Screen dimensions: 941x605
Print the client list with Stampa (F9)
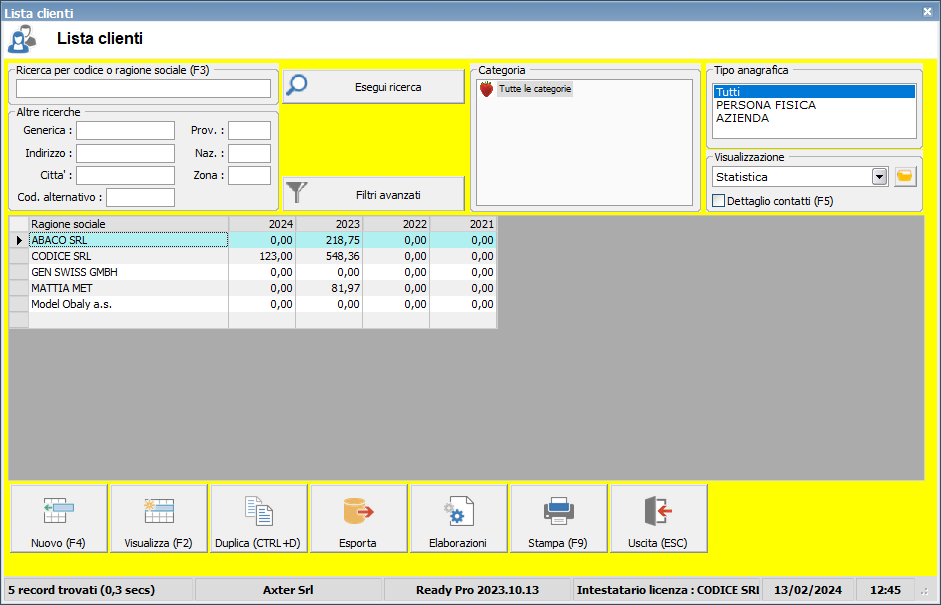coord(558,519)
